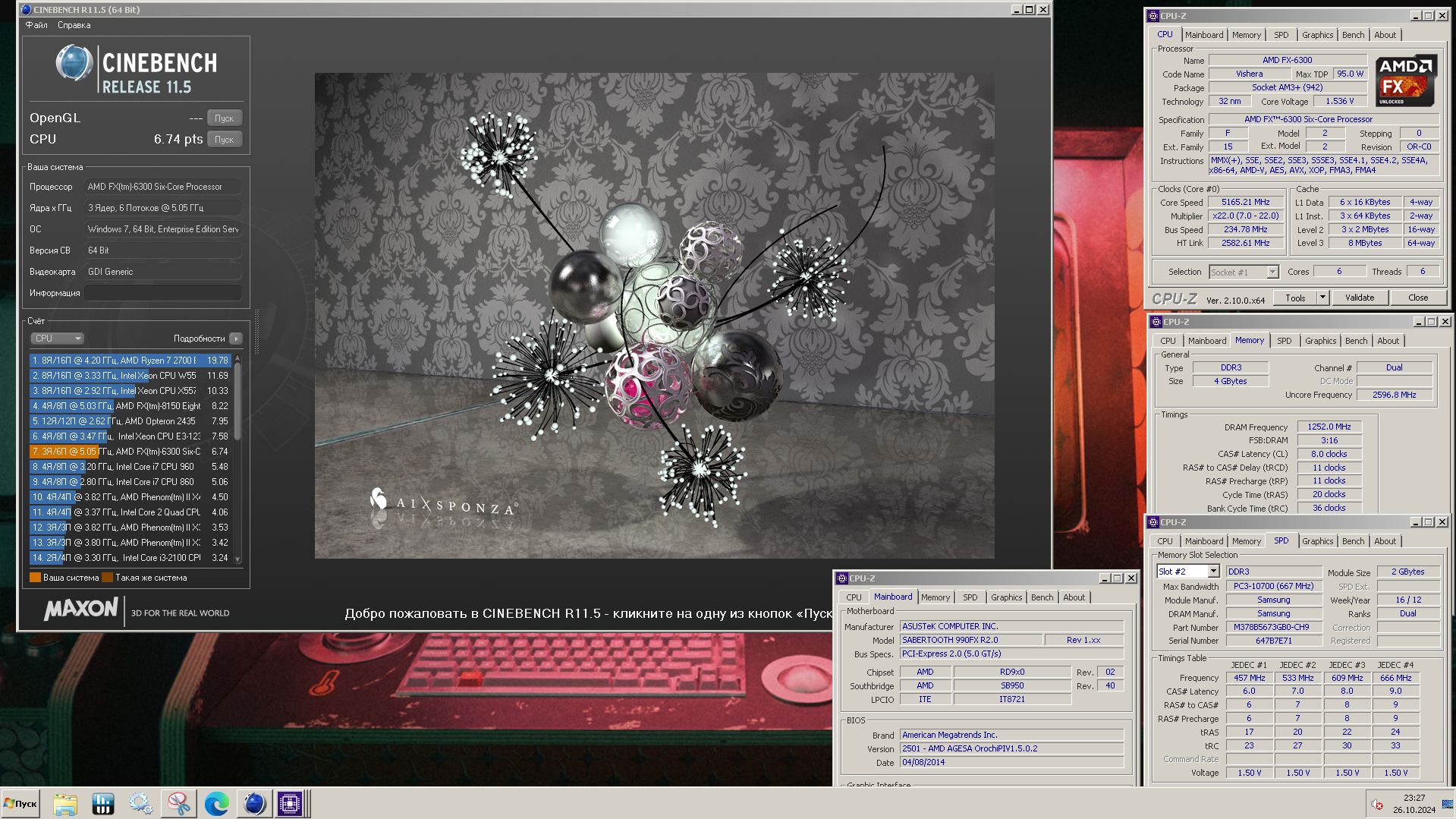This screenshot has height=819, width=1456.
Task: Click the rendered Cinebench scene image
Action: [x=654, y=316]
